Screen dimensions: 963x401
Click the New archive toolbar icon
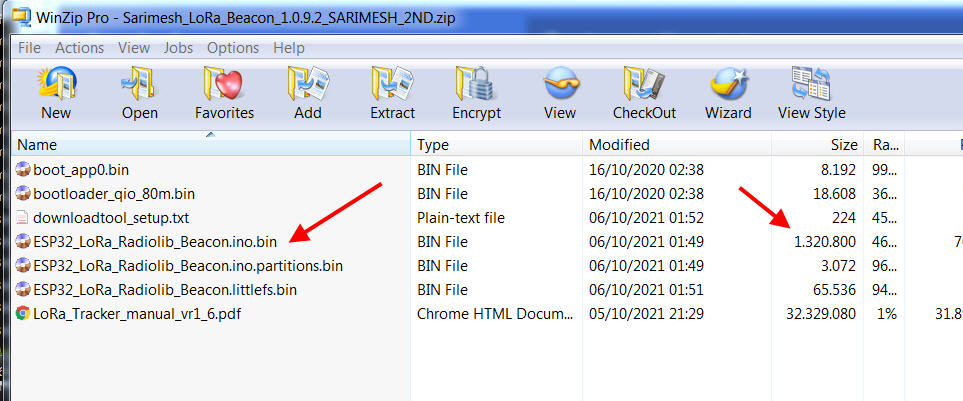tap(57, 84)
